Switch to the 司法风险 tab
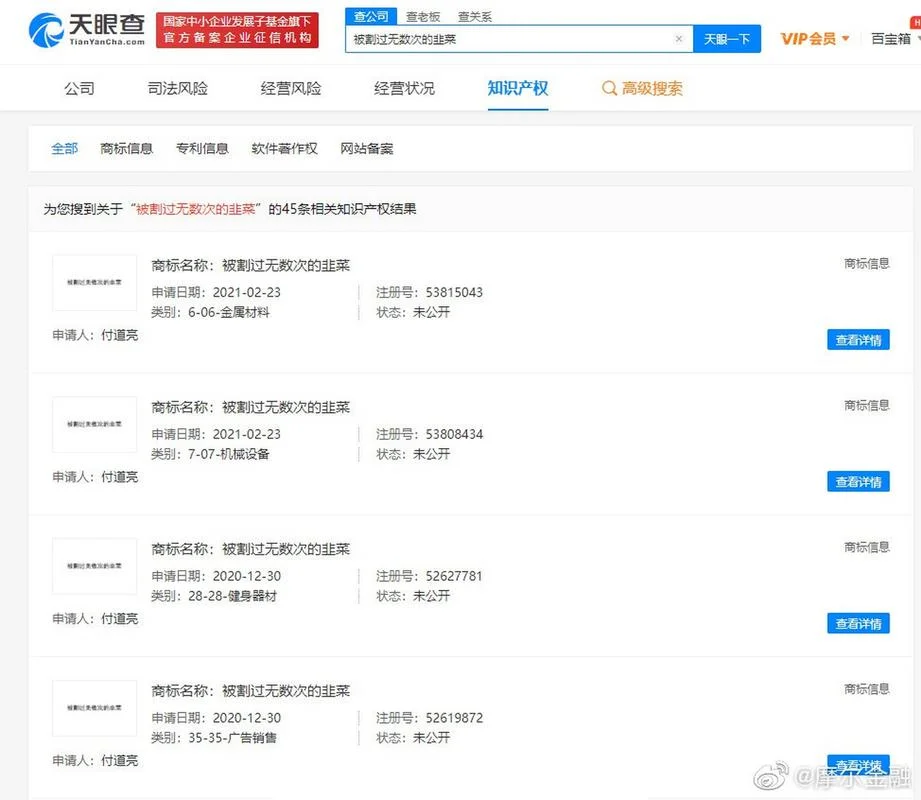 (177, 88)
